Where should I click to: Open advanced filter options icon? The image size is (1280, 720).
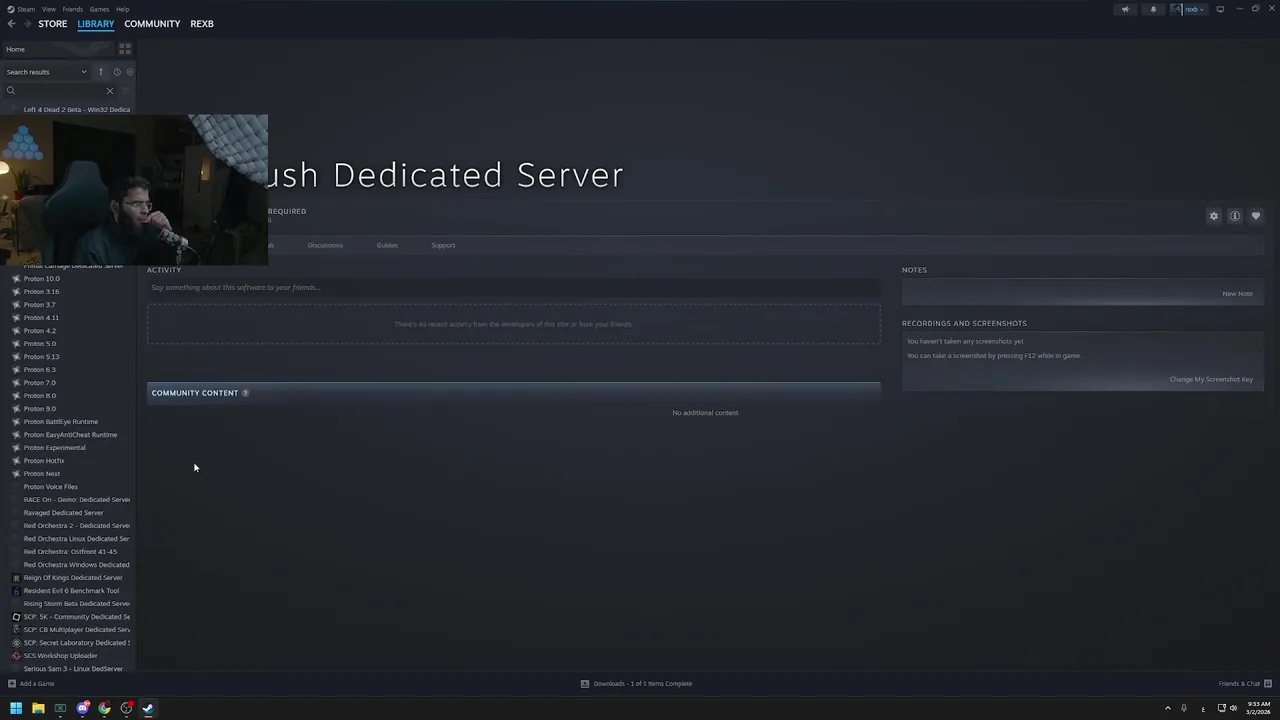(x=125, y=91)
